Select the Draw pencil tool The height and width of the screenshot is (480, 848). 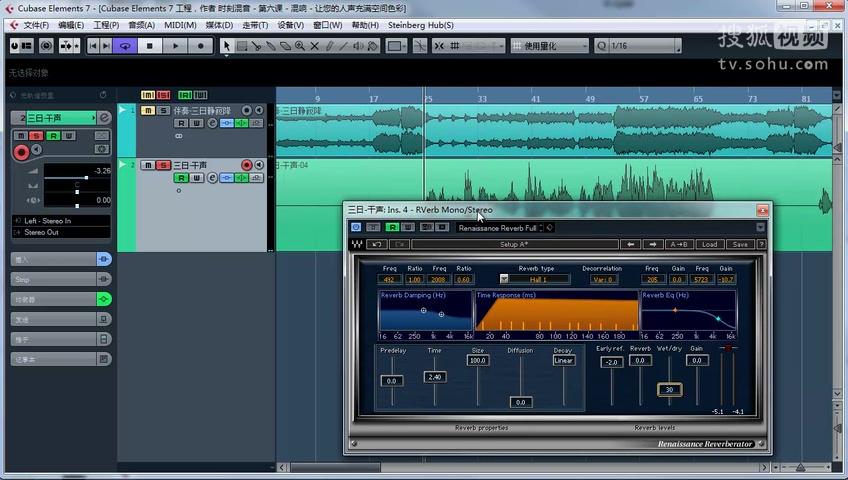click(329, 46)
